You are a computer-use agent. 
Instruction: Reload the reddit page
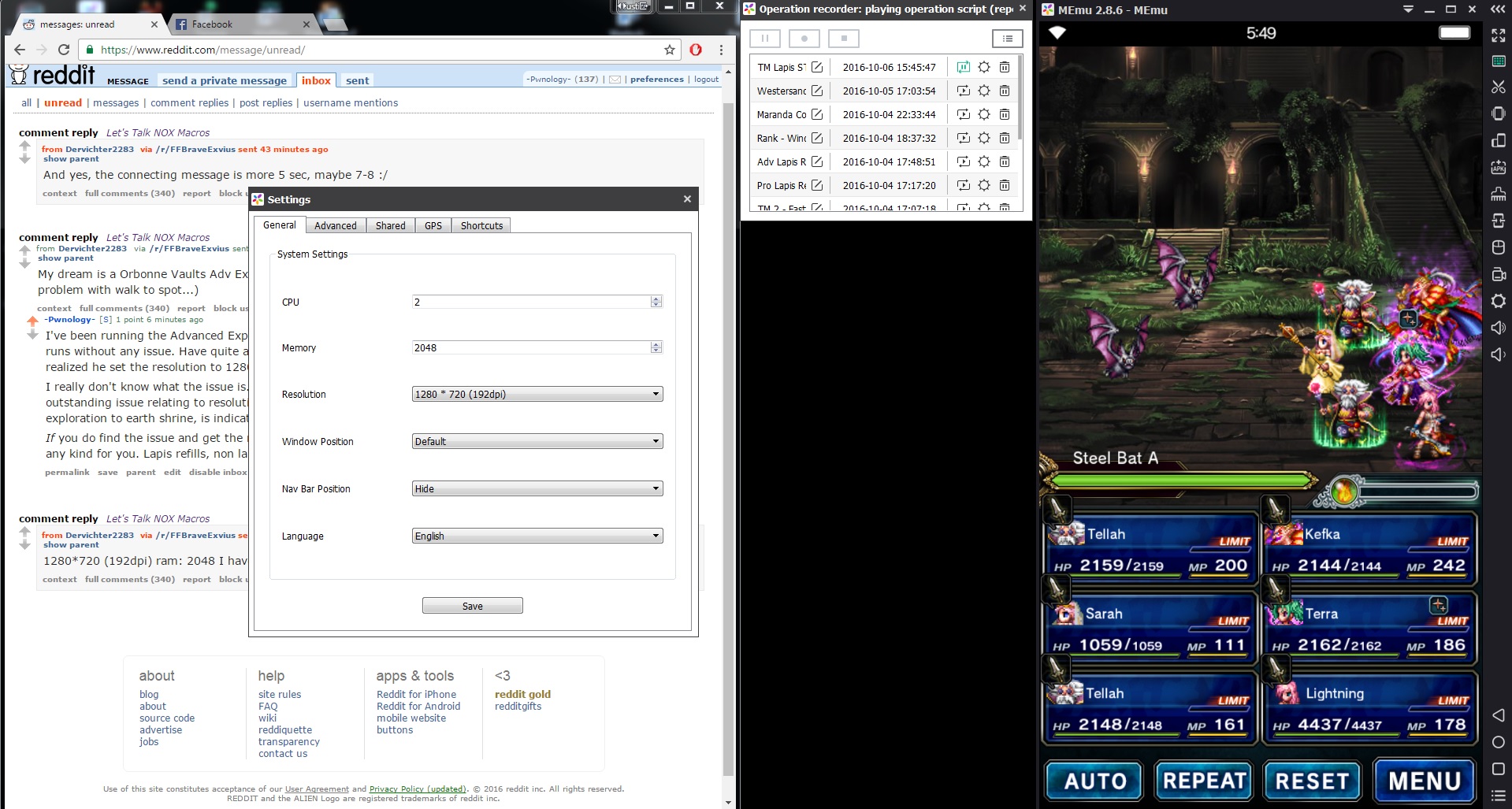pos(64,50)
